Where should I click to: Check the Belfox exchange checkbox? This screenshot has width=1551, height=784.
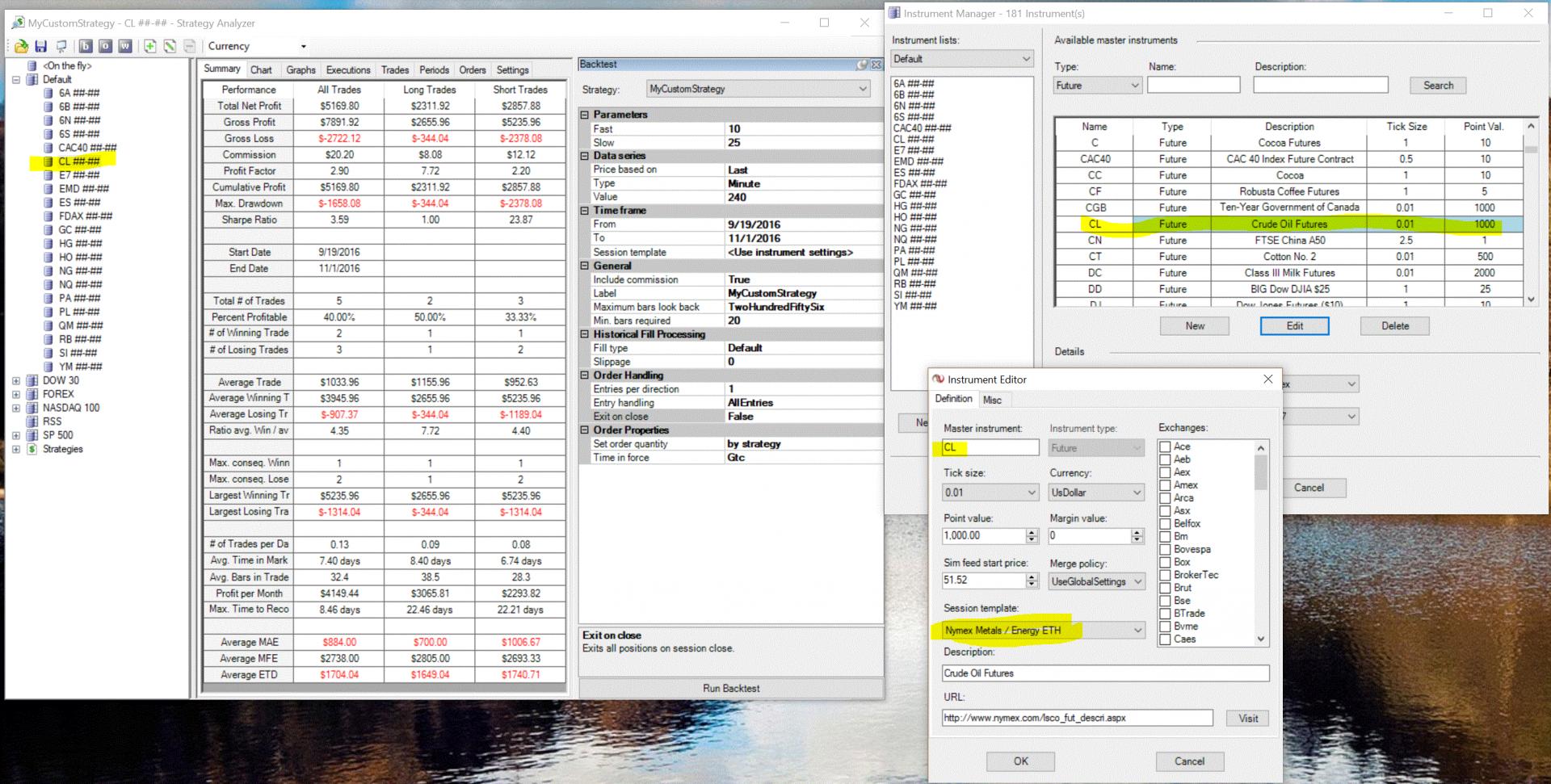[1165, 524]
